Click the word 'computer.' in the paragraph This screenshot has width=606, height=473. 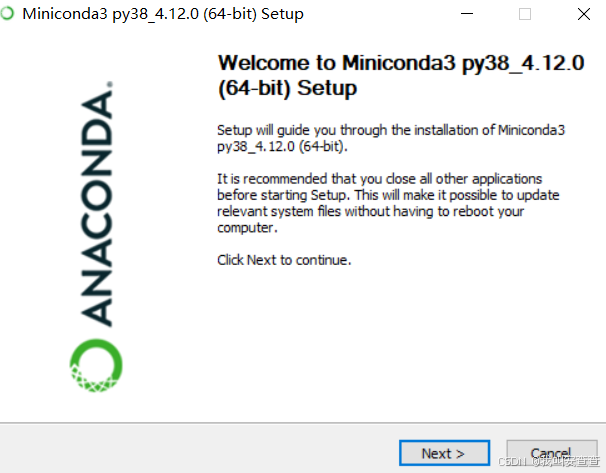click(247, 228)
